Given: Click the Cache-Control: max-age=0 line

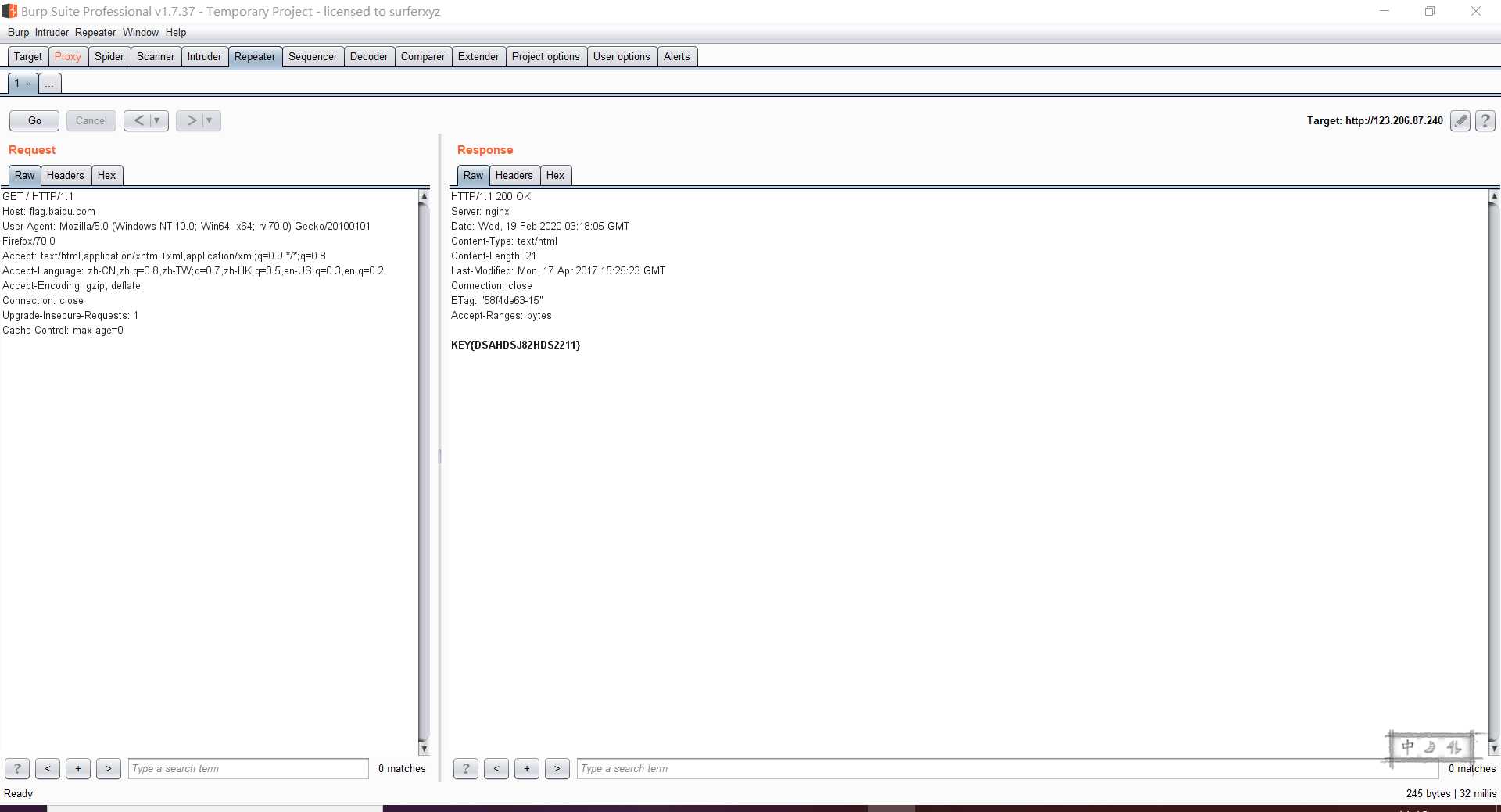Looking at the screenshot, I should [x=63, y=331].
